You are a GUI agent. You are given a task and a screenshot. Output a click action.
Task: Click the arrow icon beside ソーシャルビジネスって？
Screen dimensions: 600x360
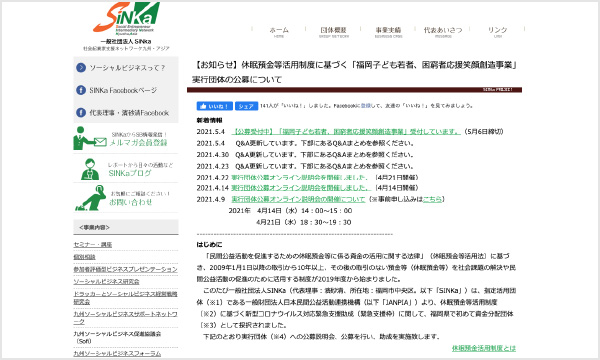click(81, 68)
